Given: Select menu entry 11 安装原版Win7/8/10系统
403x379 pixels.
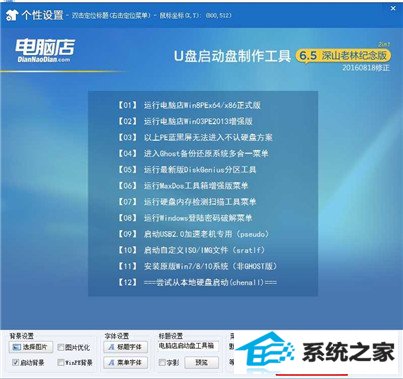Looking at the screenshot, I should (x=197, y=266).
